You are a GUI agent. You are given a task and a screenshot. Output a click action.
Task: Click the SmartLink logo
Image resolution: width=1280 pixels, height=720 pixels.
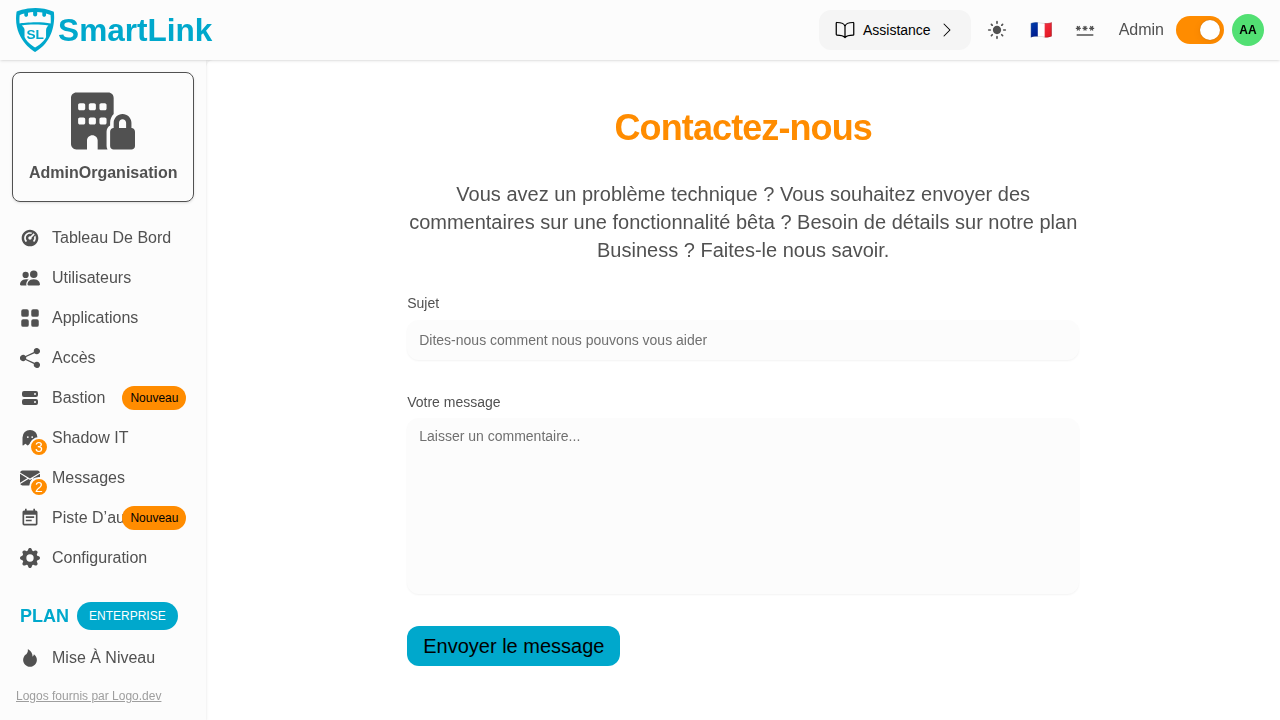click(112, 30)
